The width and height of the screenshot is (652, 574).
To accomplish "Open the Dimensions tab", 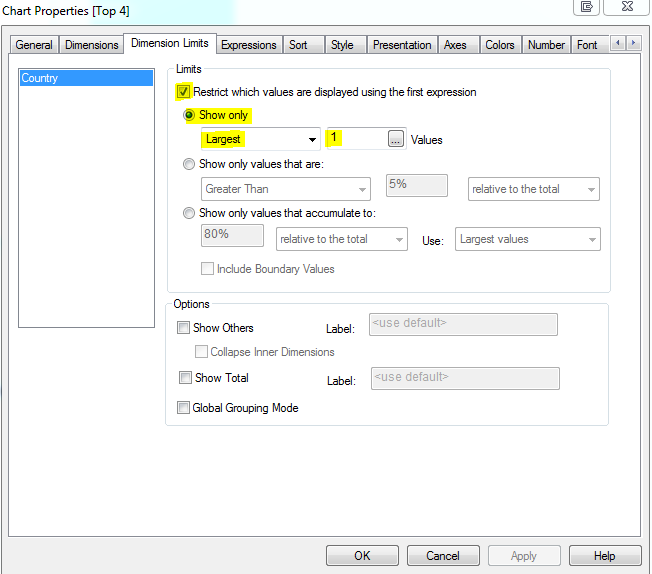I will pos(91,45).
